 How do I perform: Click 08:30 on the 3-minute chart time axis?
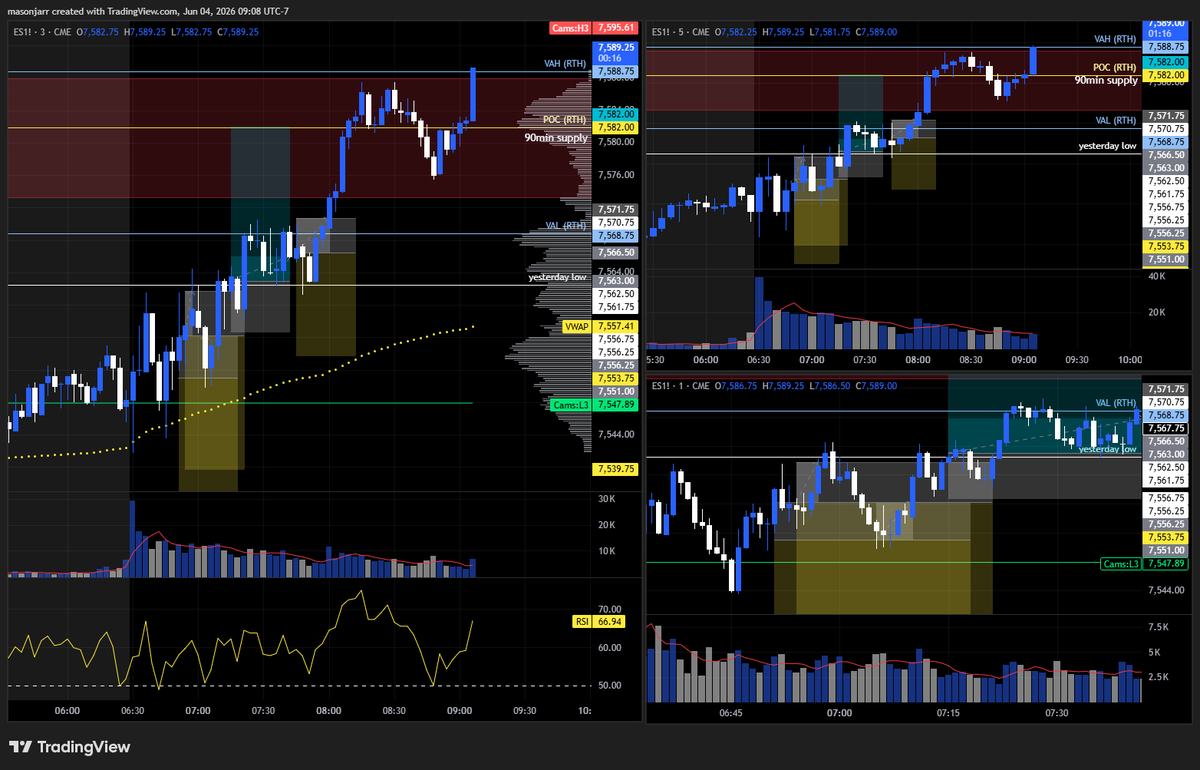pos(394,711)
